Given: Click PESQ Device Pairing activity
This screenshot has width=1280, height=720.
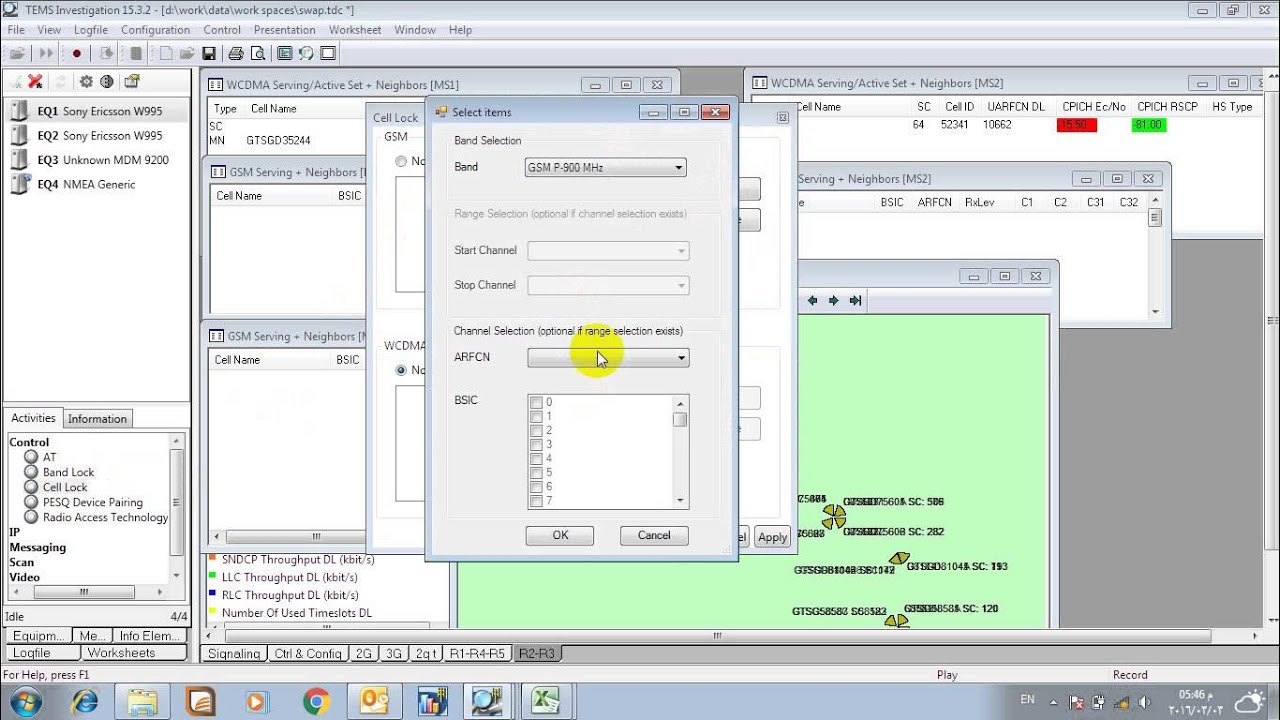Looking at the screenshot, I should pyautogui.click(x=92, y=502).
